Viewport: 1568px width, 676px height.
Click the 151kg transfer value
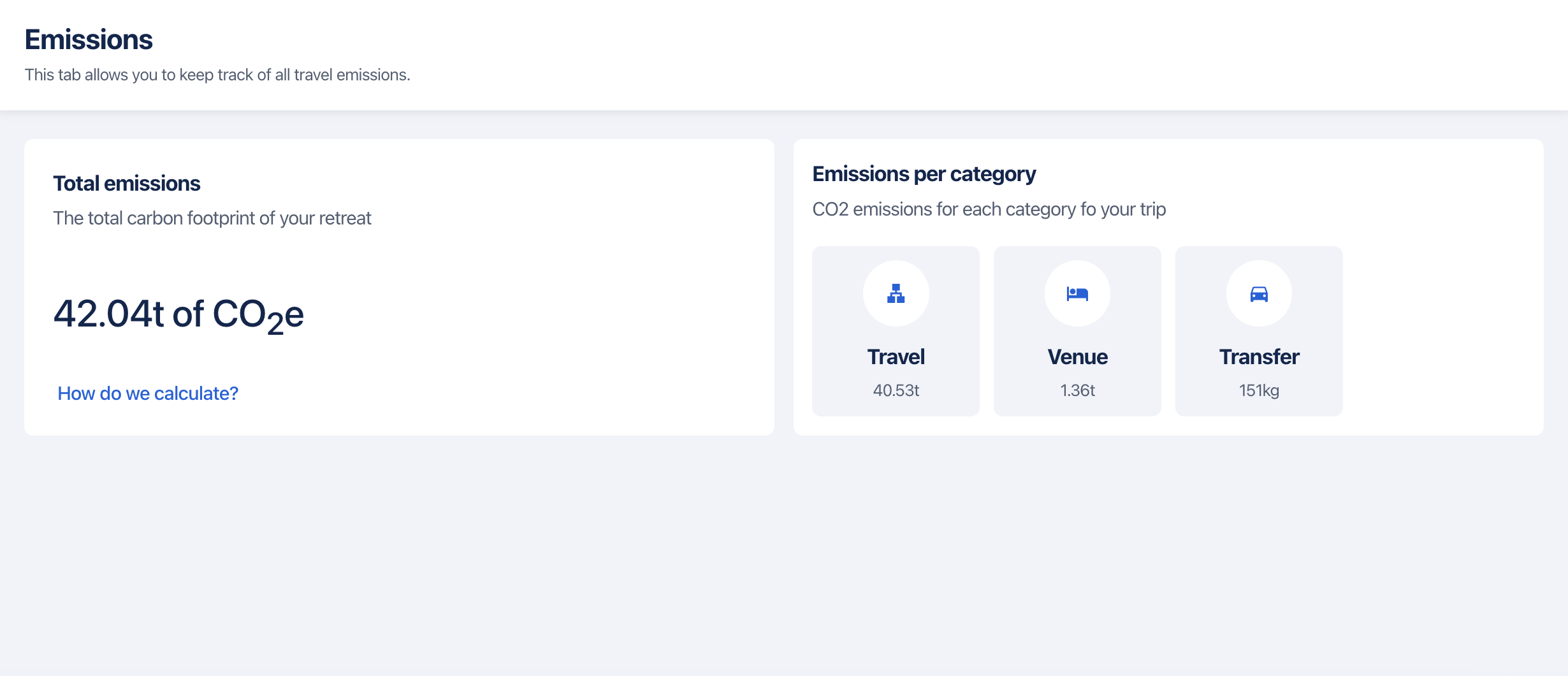tap(1259, 390)
